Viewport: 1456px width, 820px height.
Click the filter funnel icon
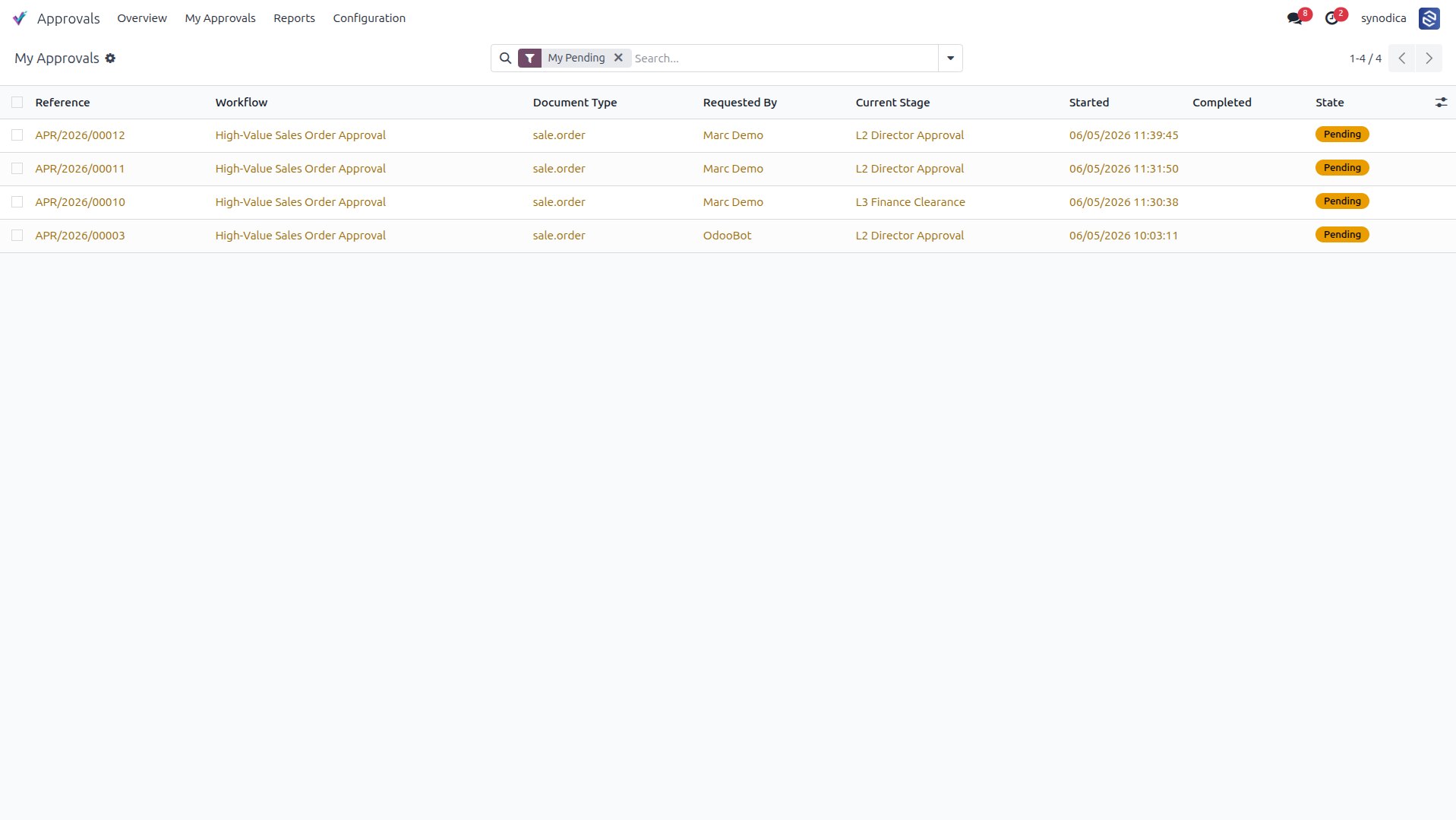(530, 59)
